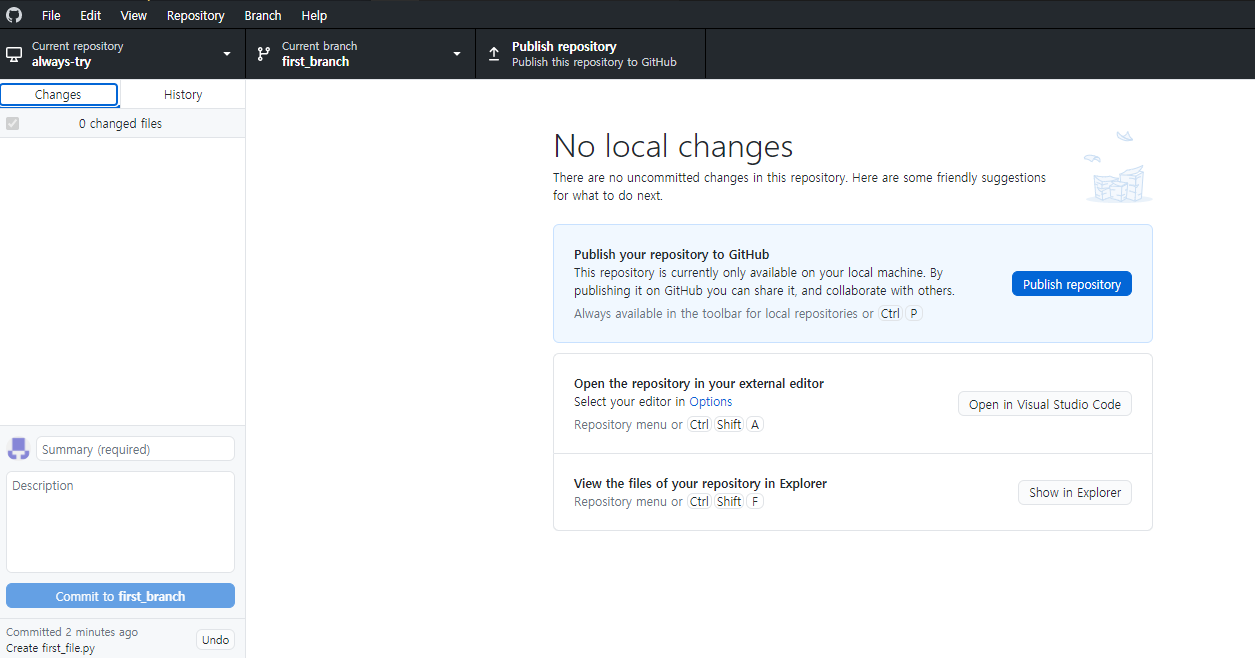This screenshot has height=658, width=1255.
Task: Click the Show in Explorer button
Action: tap(1075, 492)
